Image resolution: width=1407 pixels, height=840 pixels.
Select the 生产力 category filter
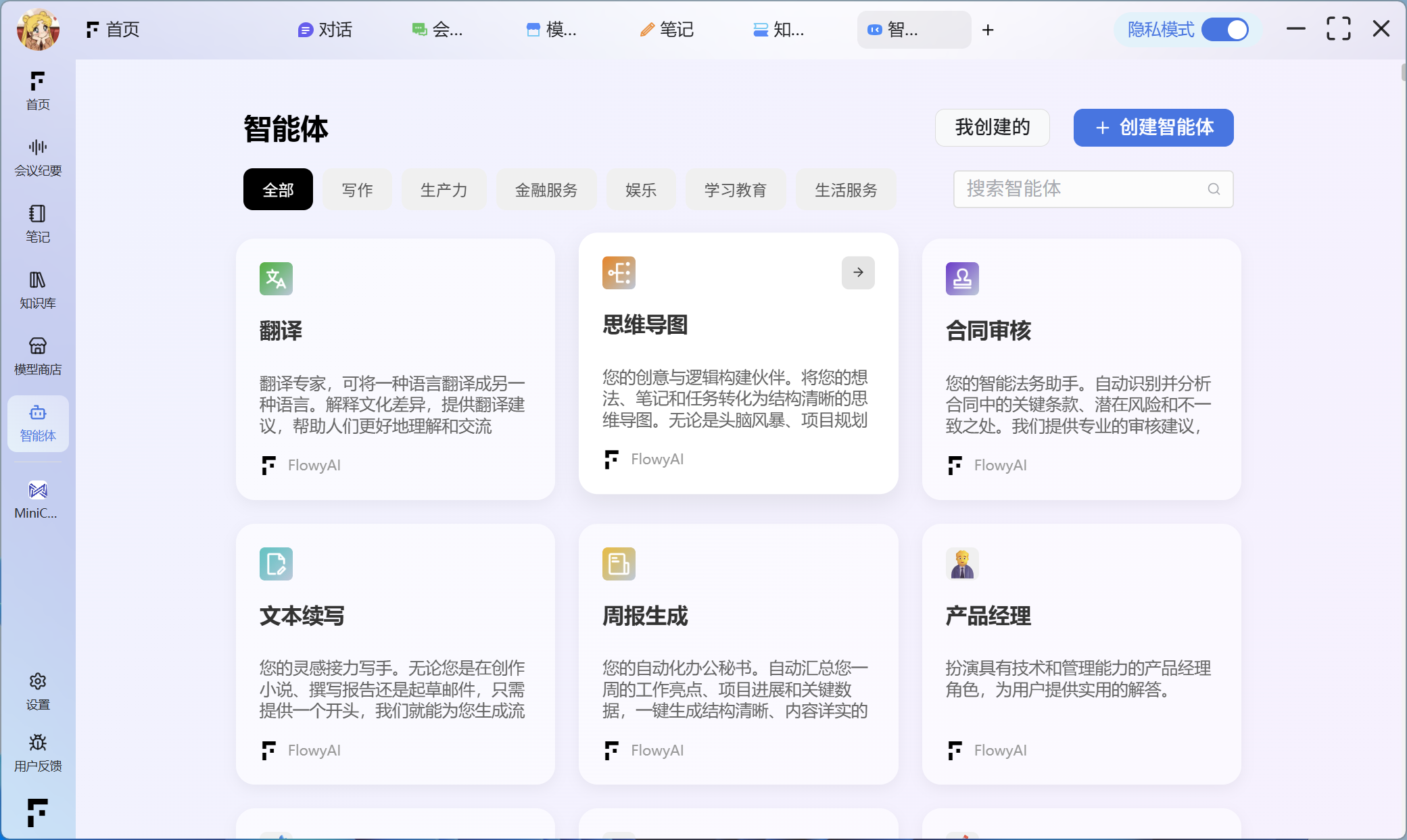pos(444,190)
